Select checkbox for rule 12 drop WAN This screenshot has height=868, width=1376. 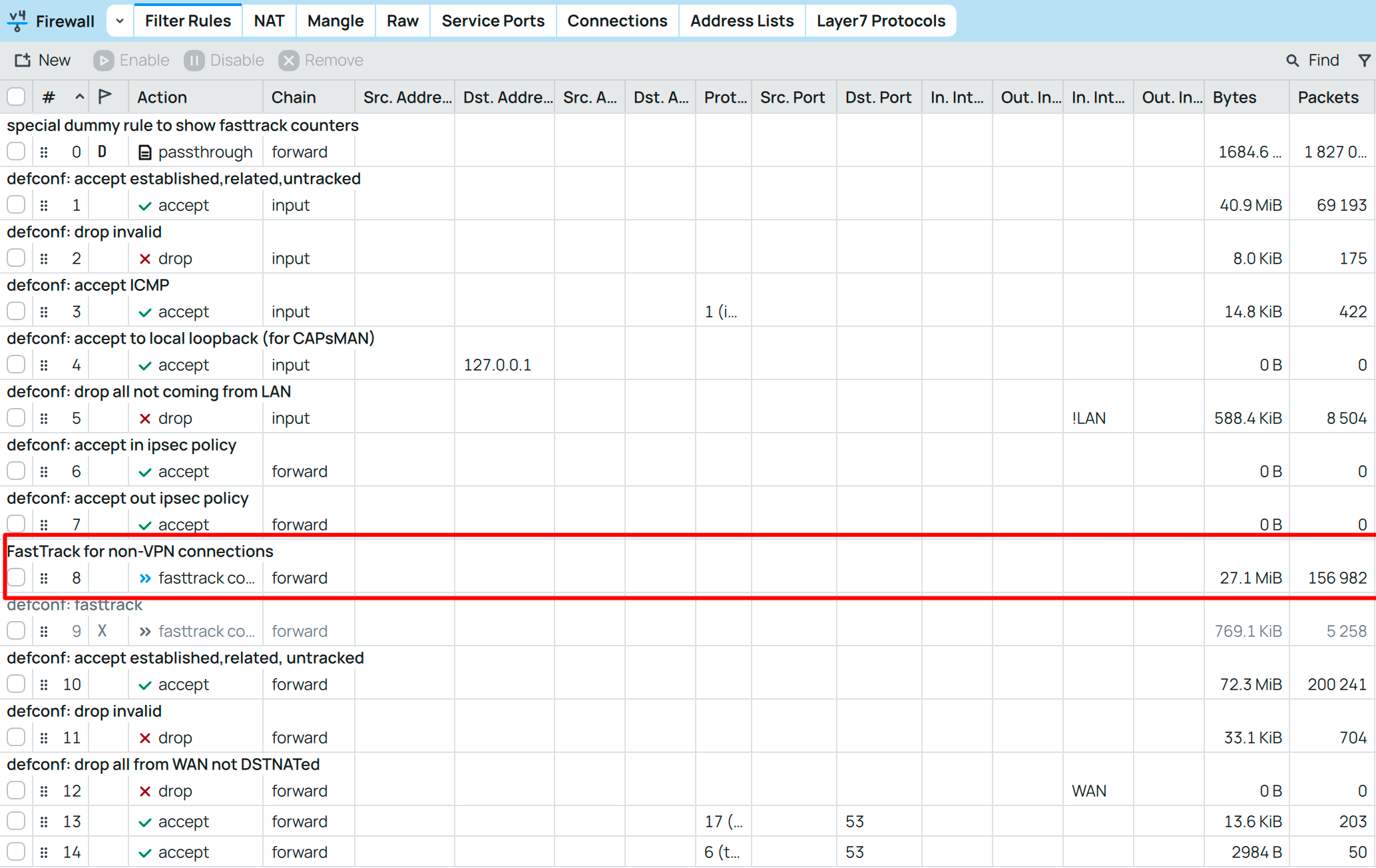(x=16, y=790)
